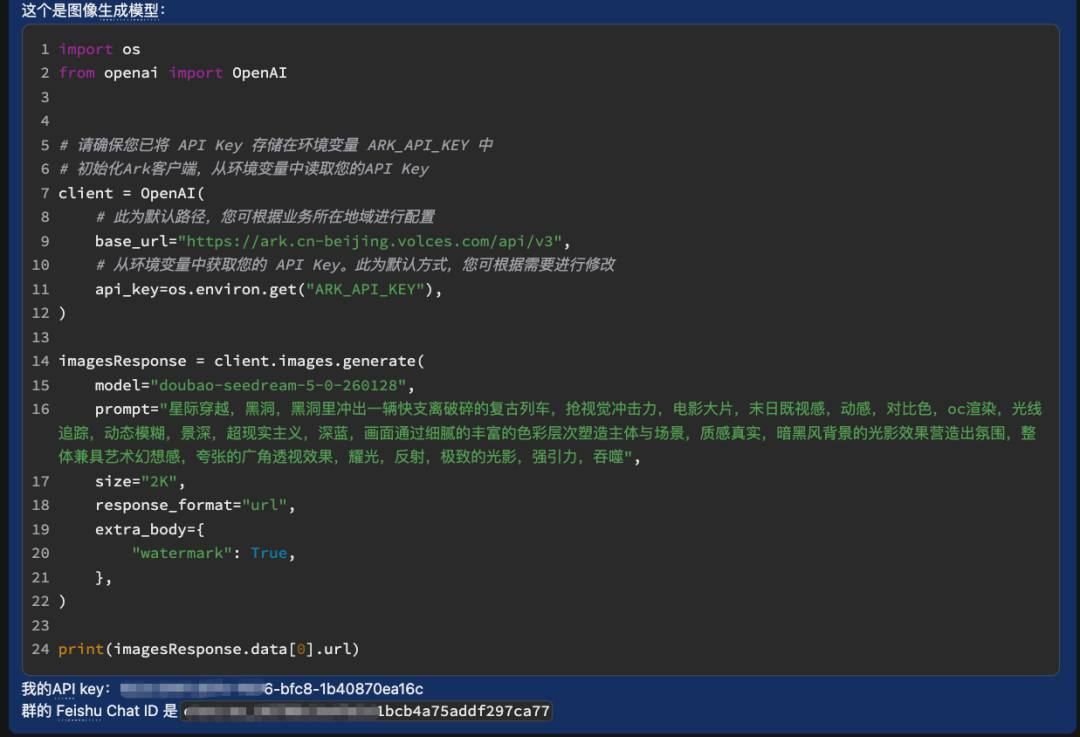
Task: Click the chat ID ending "1bcb4a75addf297ca77"
Action: point(367,711)
